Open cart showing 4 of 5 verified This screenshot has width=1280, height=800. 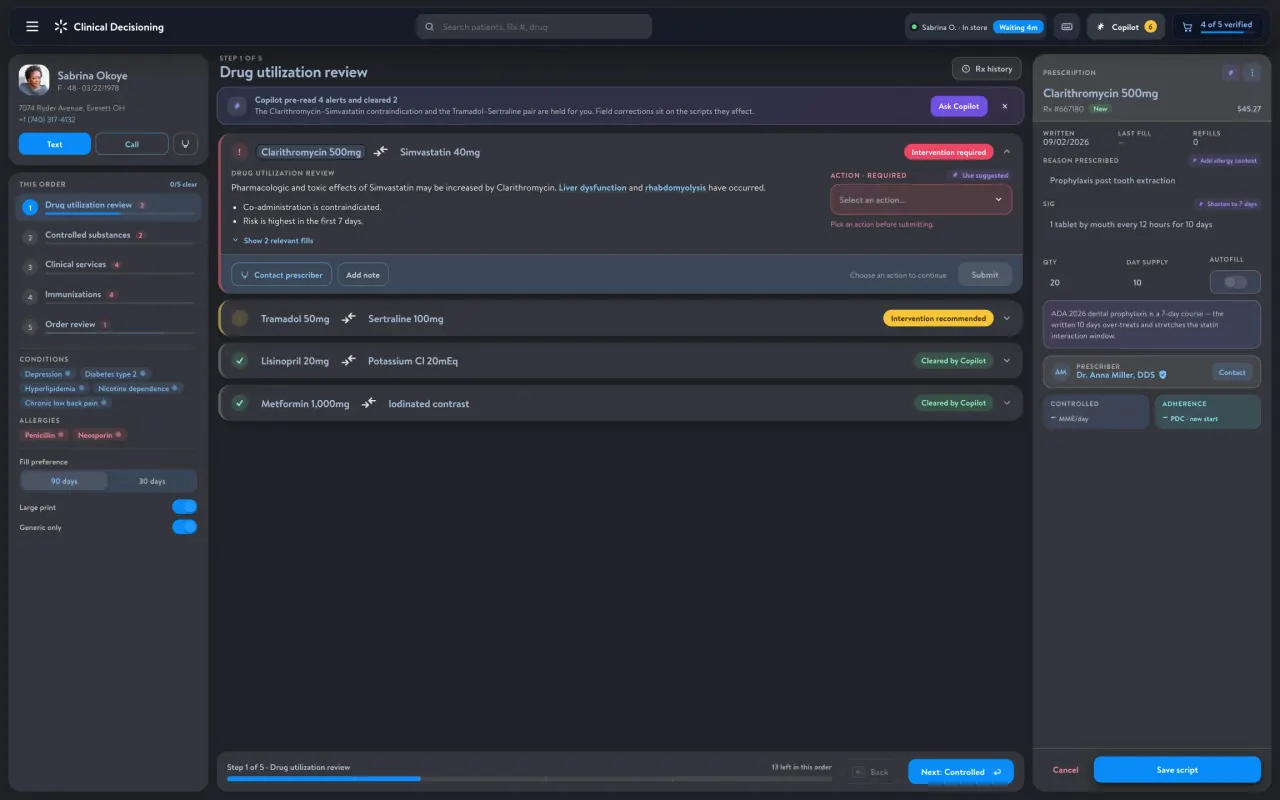click(1216, 27)
